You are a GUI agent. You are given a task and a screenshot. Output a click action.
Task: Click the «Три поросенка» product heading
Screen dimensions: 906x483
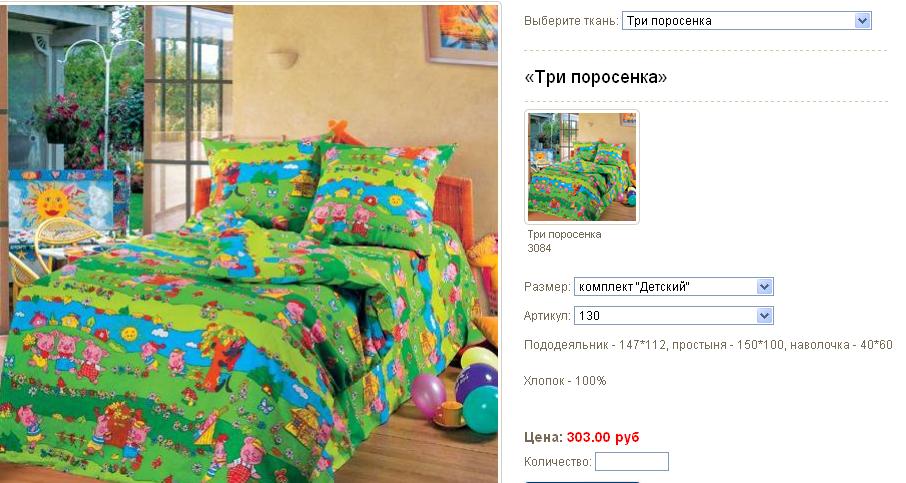pos(595,77)
